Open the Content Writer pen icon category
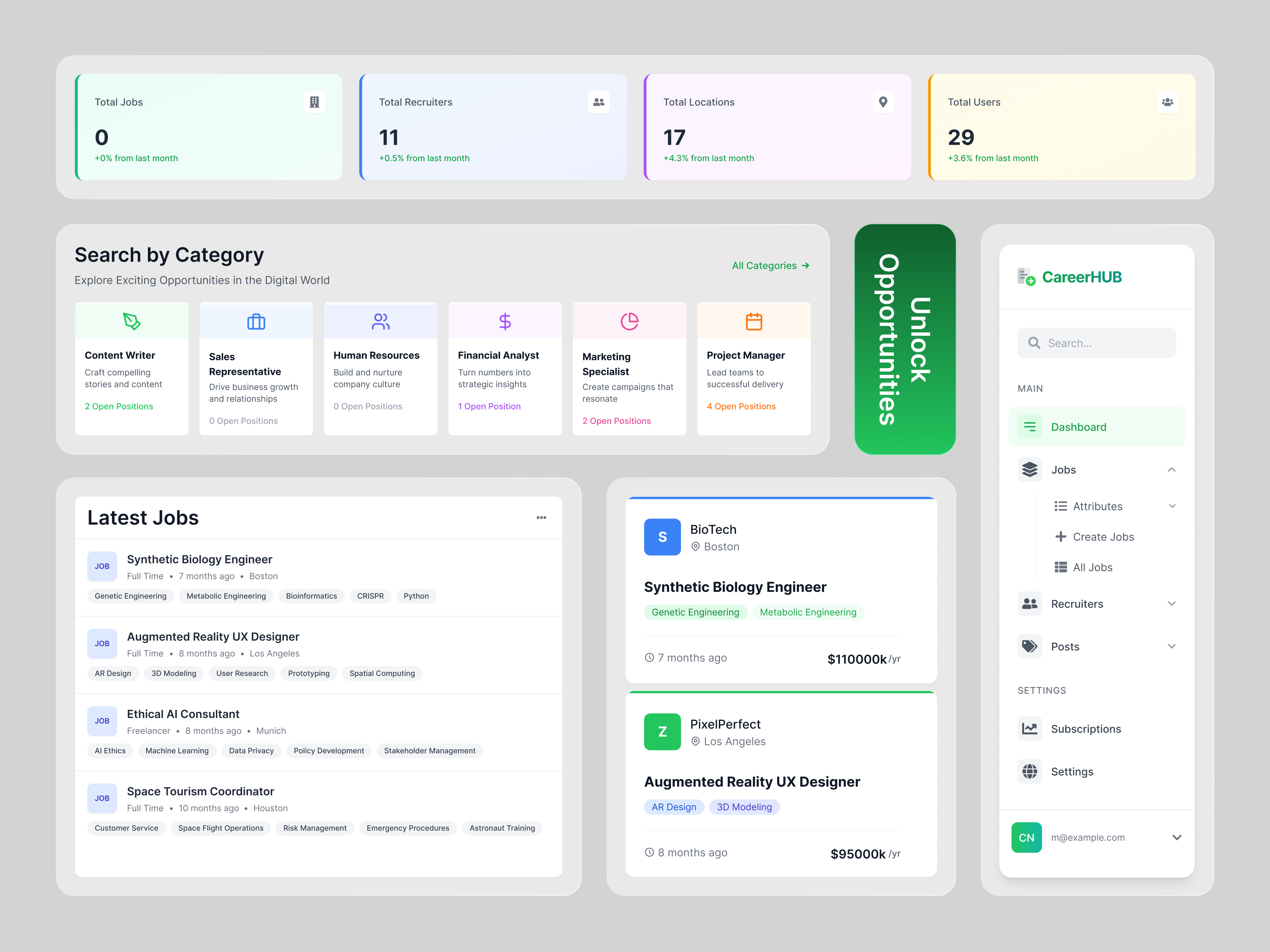 131,321
